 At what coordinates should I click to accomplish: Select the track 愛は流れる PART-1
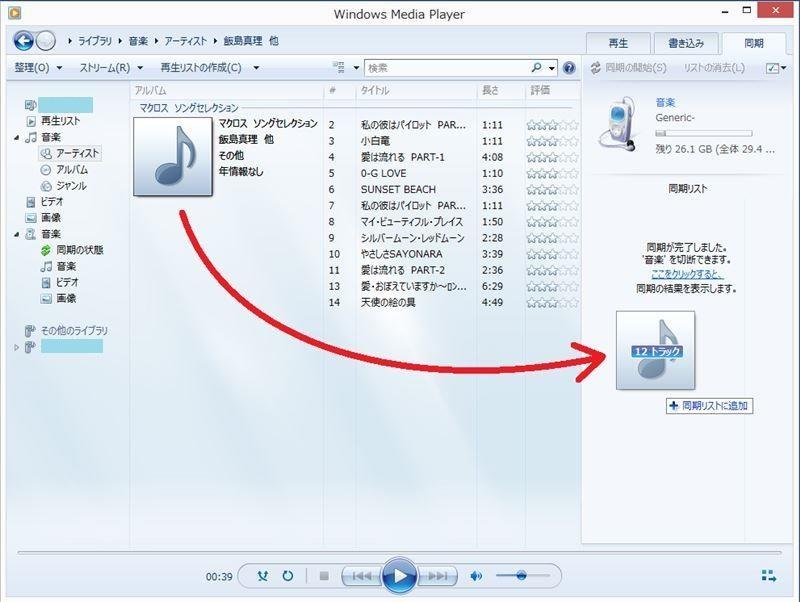(x=403, y=157)
